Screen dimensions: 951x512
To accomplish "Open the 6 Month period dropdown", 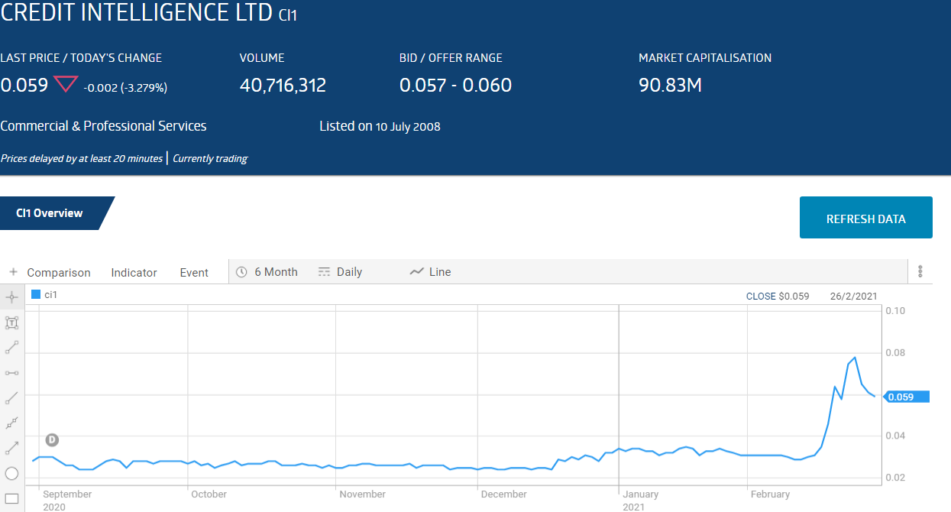I will [276, 272].
